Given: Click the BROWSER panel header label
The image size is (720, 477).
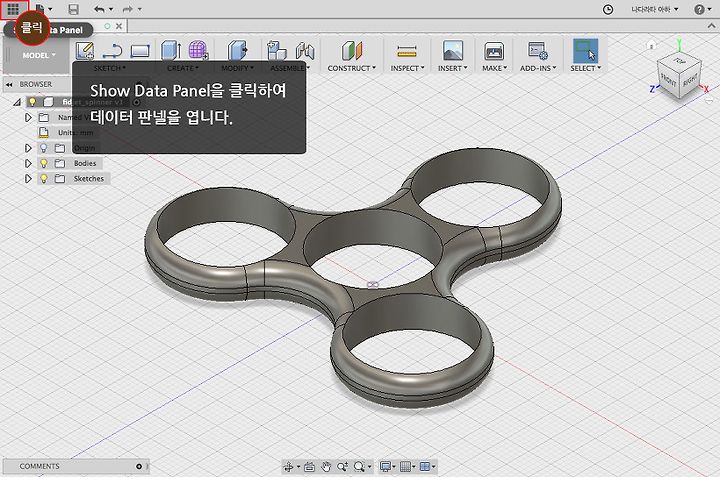Looking at the screenshot, I should [x=36, y=84].
